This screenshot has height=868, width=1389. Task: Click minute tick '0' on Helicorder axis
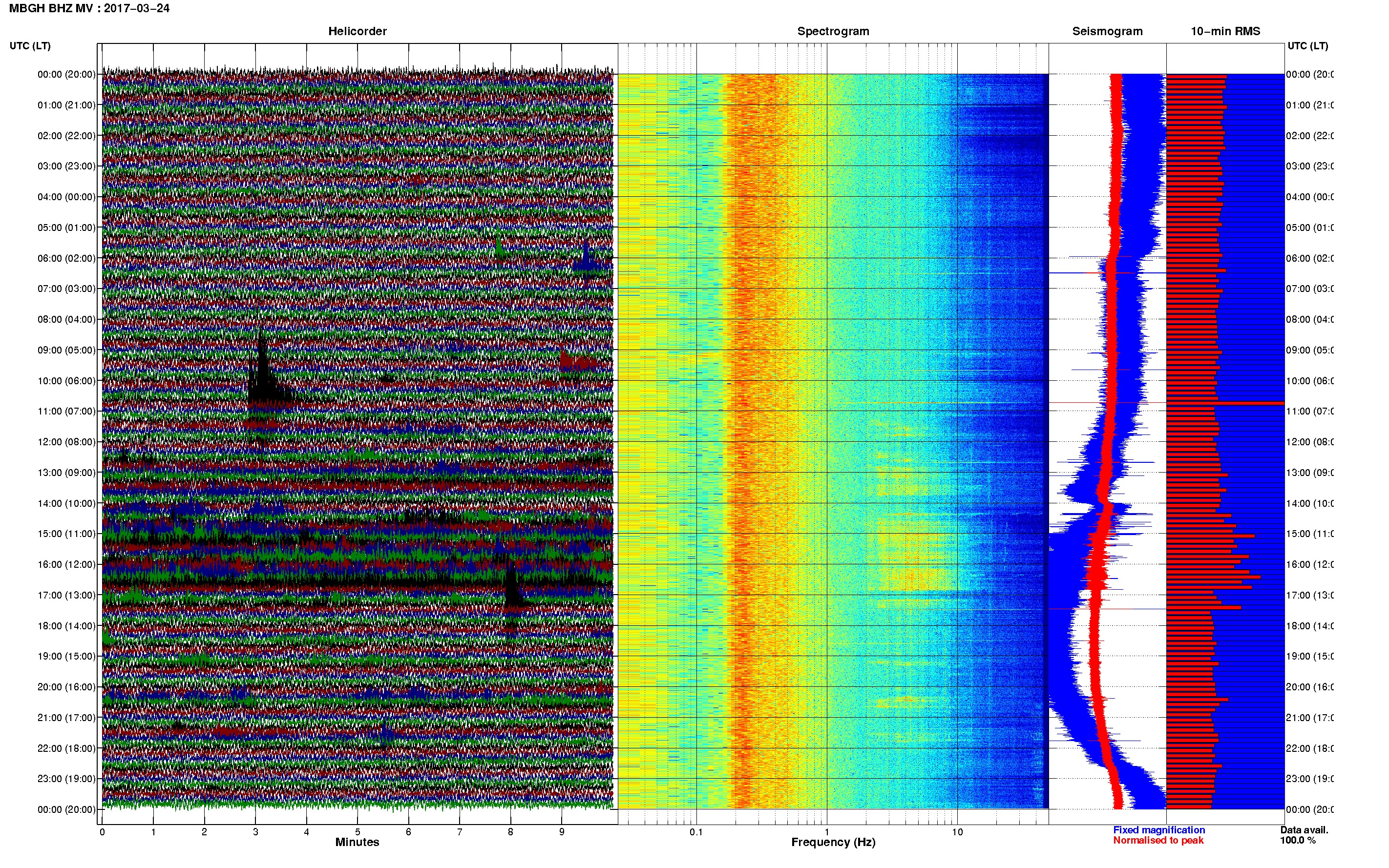tap(102, 832)
